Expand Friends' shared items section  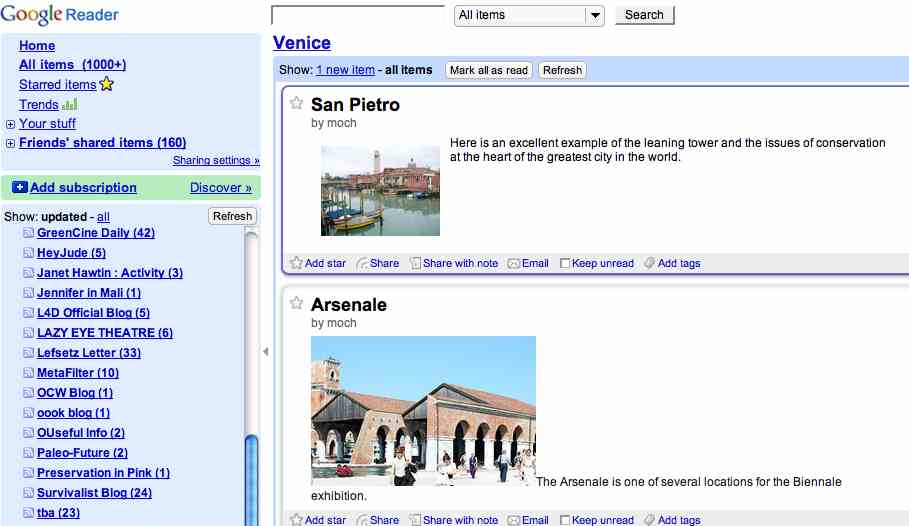click(x=10, y=143)
